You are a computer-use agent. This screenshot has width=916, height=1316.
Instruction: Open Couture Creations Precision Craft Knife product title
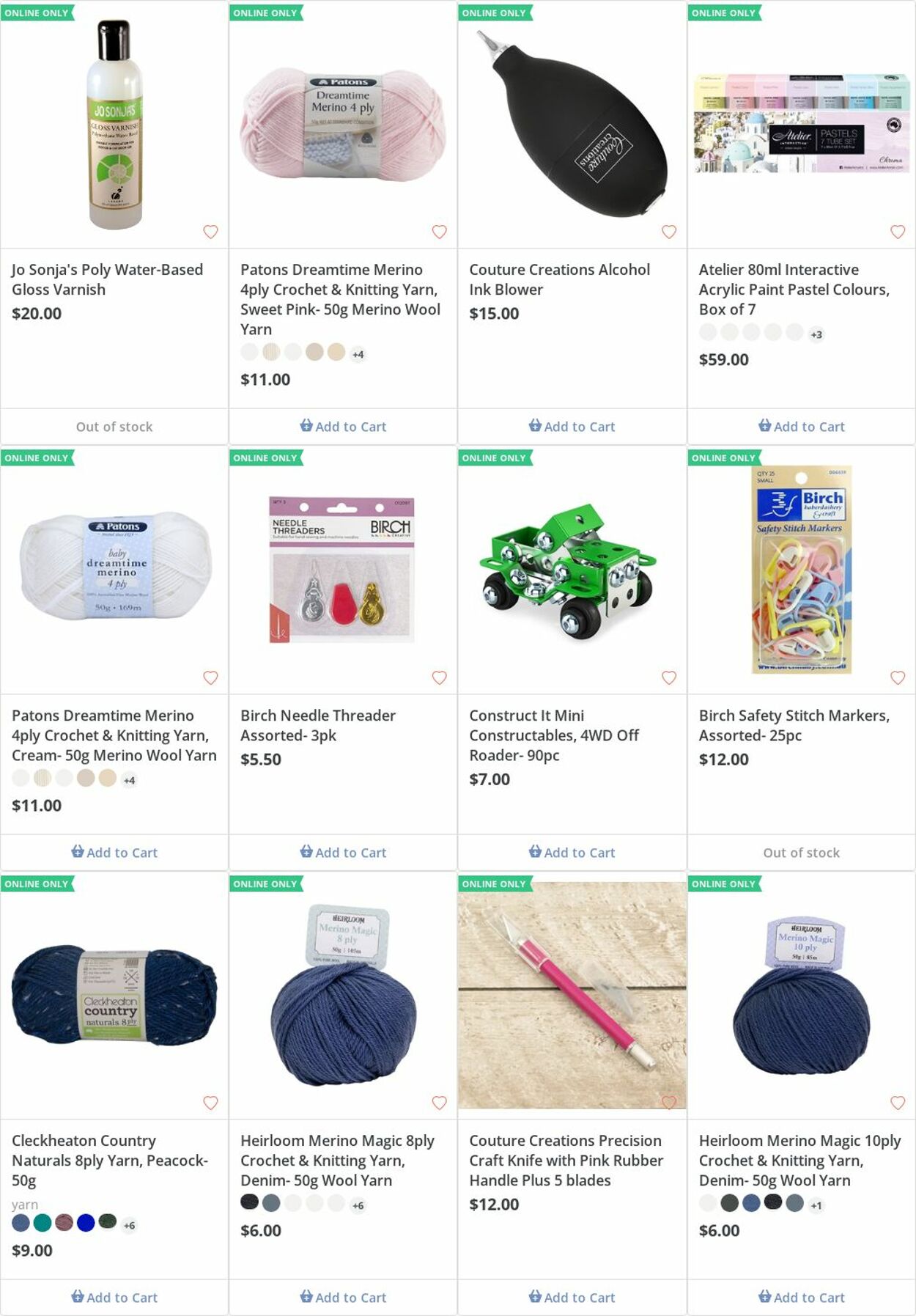pos(566,1161)
